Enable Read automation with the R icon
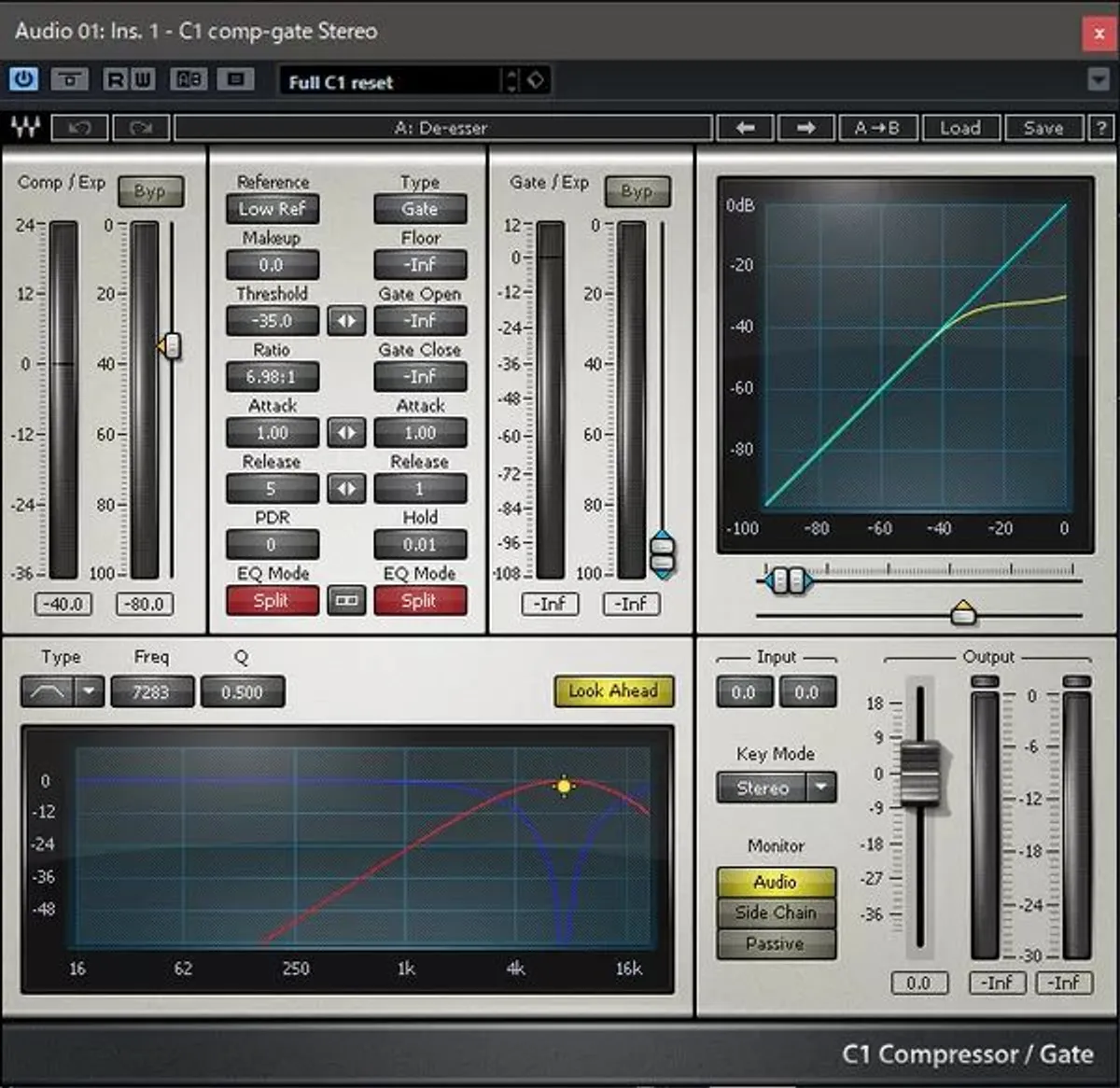The width and height of the screenshot is (1120, 1088). tap(114, 79)
